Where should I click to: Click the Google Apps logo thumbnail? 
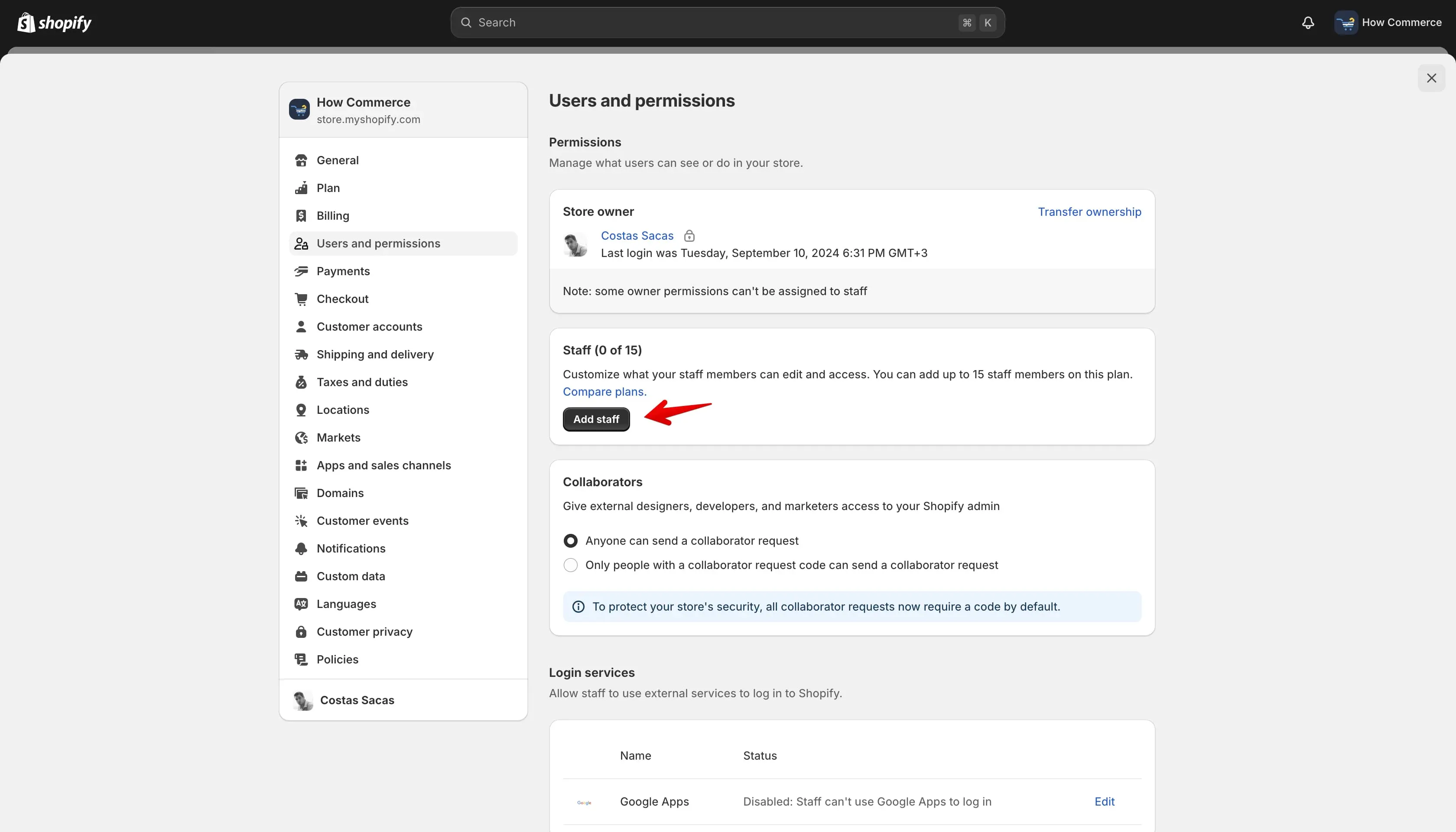tap(584, 802)
